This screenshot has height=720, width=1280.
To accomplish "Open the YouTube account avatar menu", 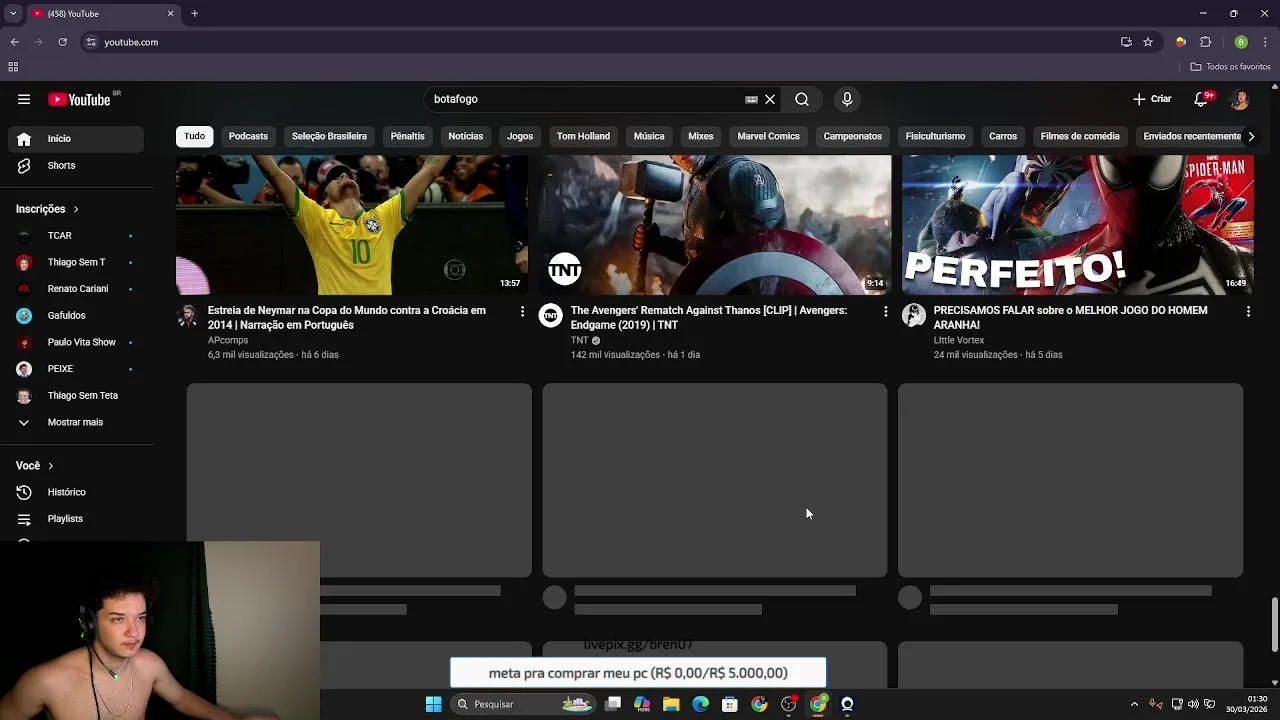I will pos(1240,99).
